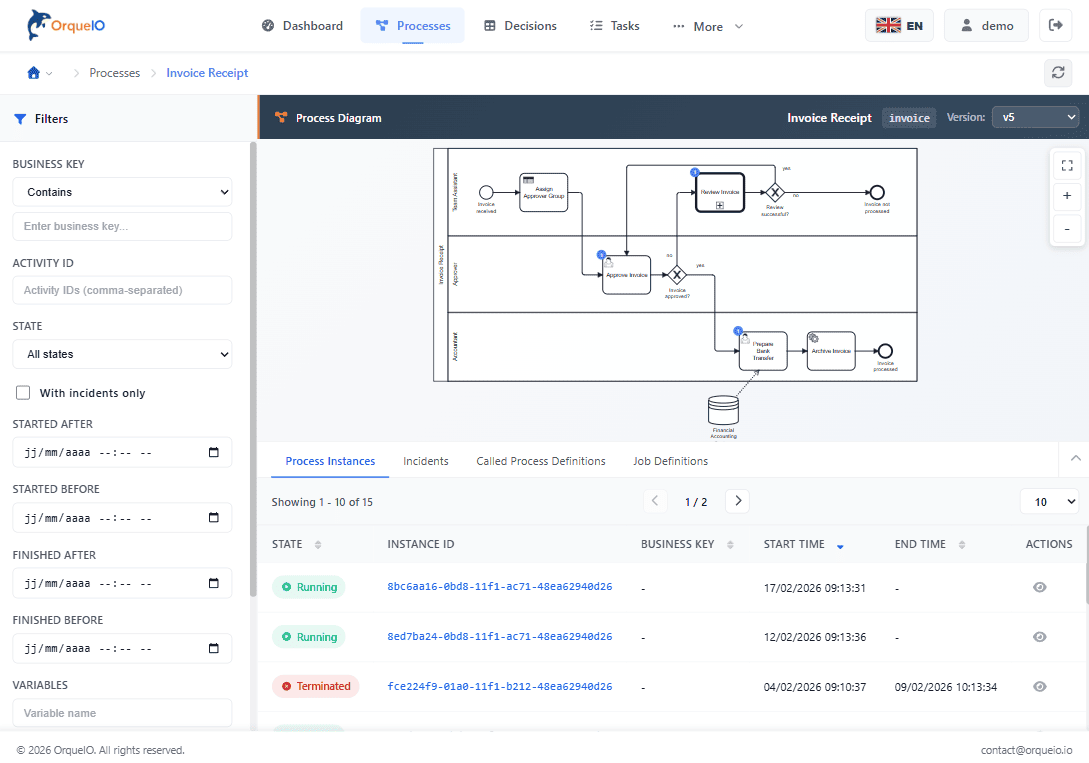The height and width of the screenshot is (763, 1089).
Task: Click the filters panel scrollbar
Action: [253, 368]
